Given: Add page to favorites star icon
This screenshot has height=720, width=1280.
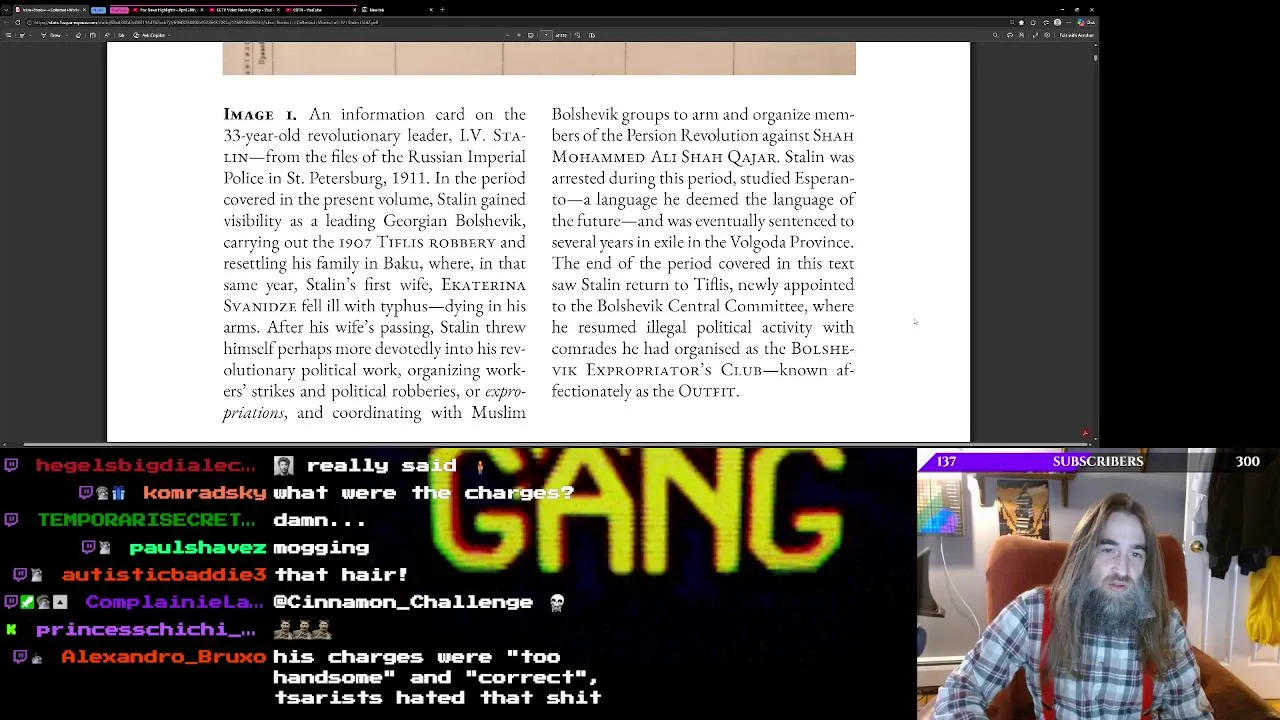Looking at the screenshot, I should (1021, 22).
